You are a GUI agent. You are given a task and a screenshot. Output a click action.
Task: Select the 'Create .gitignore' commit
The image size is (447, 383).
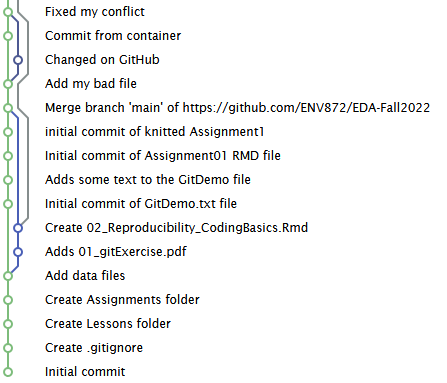tap(94, 348)
